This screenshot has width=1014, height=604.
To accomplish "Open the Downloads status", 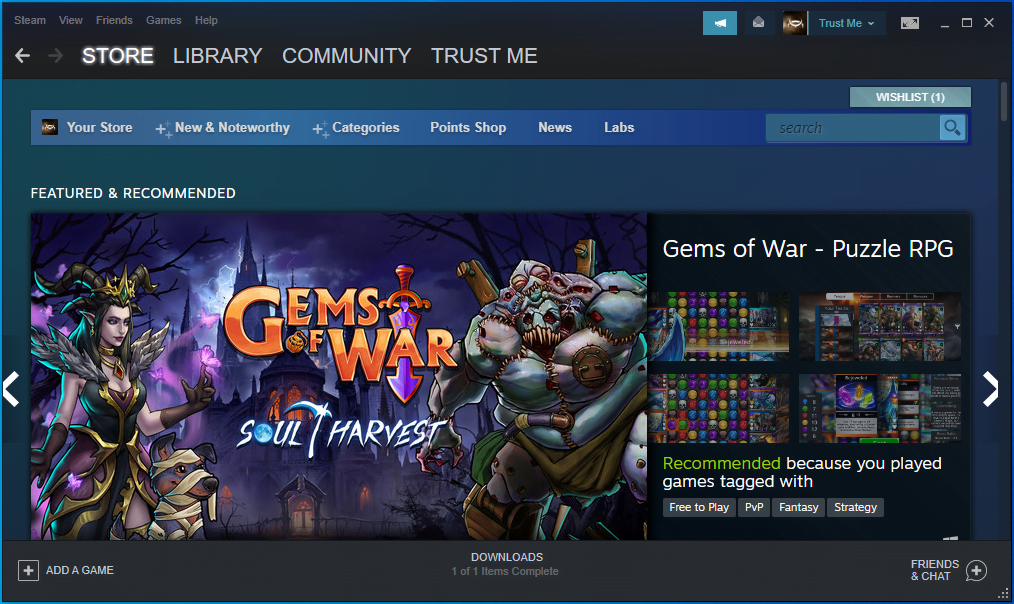I will (x=507, y=557).
